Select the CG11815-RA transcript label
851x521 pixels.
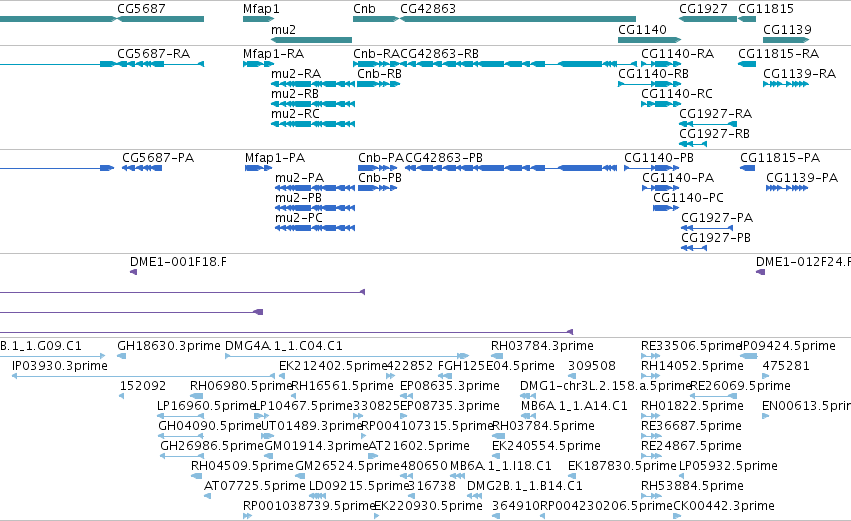pos(778,54)
